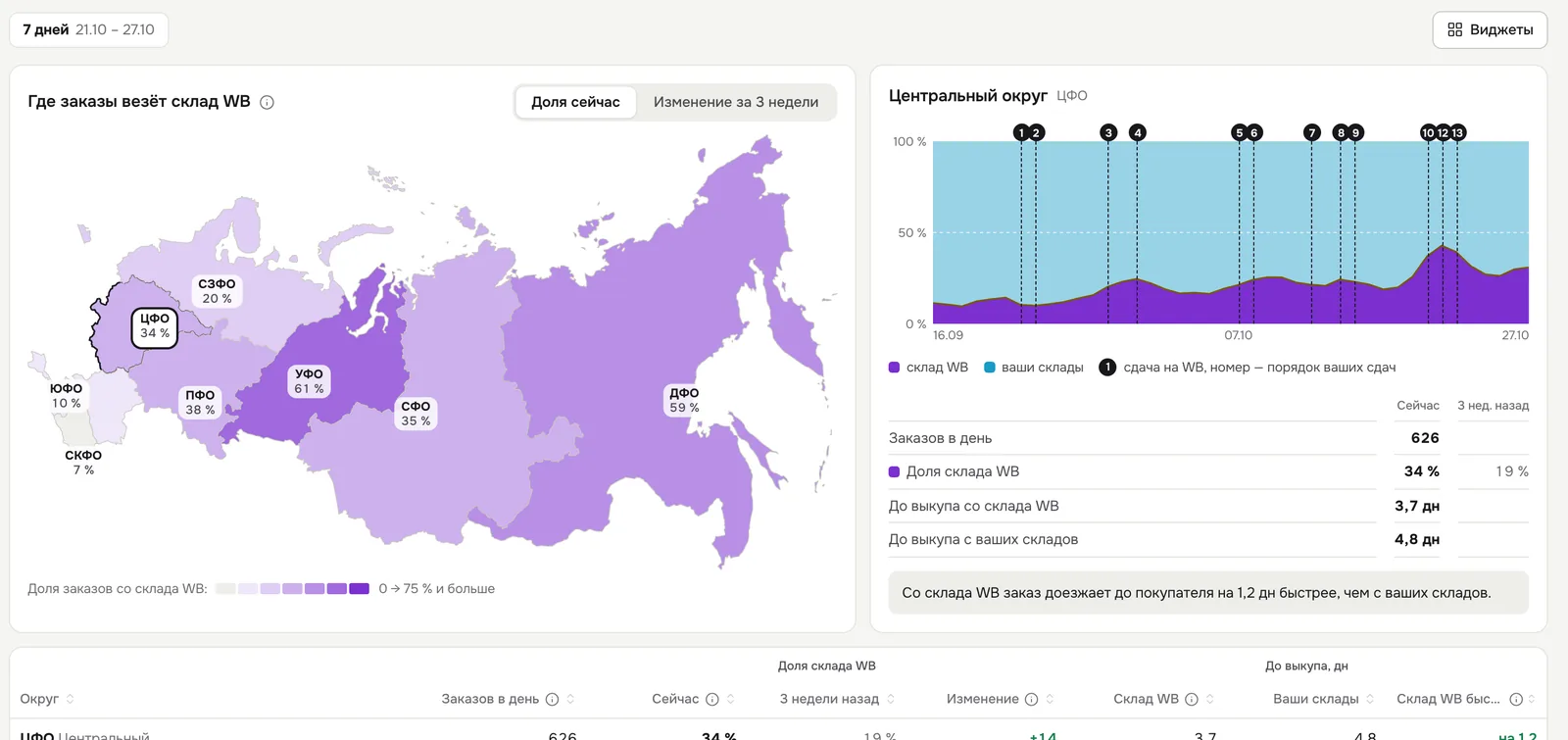The image size is (1568, 740).
Task: Click delivery marker 1 on the chart
Action: (1021, 132)
